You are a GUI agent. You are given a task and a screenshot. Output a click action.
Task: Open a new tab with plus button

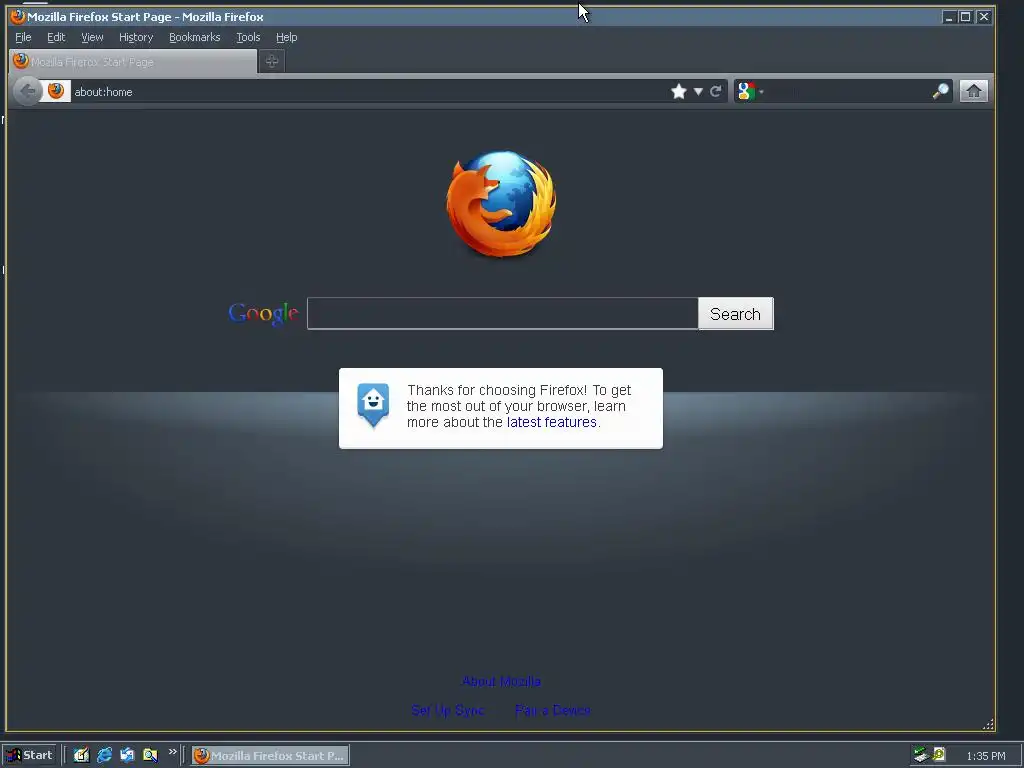[x=272, y=61]
